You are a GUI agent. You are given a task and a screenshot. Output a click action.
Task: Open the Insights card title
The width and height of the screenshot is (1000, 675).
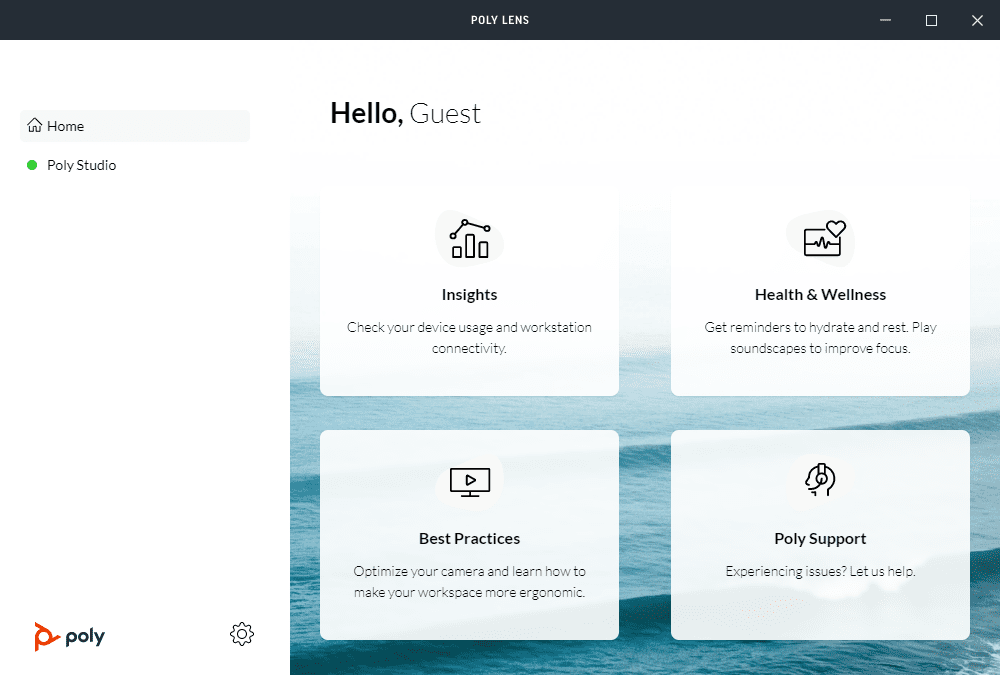(469, 295)
